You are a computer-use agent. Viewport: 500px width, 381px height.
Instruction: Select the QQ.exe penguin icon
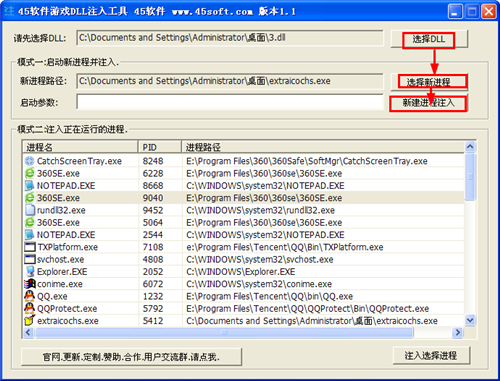click(30, 296)
